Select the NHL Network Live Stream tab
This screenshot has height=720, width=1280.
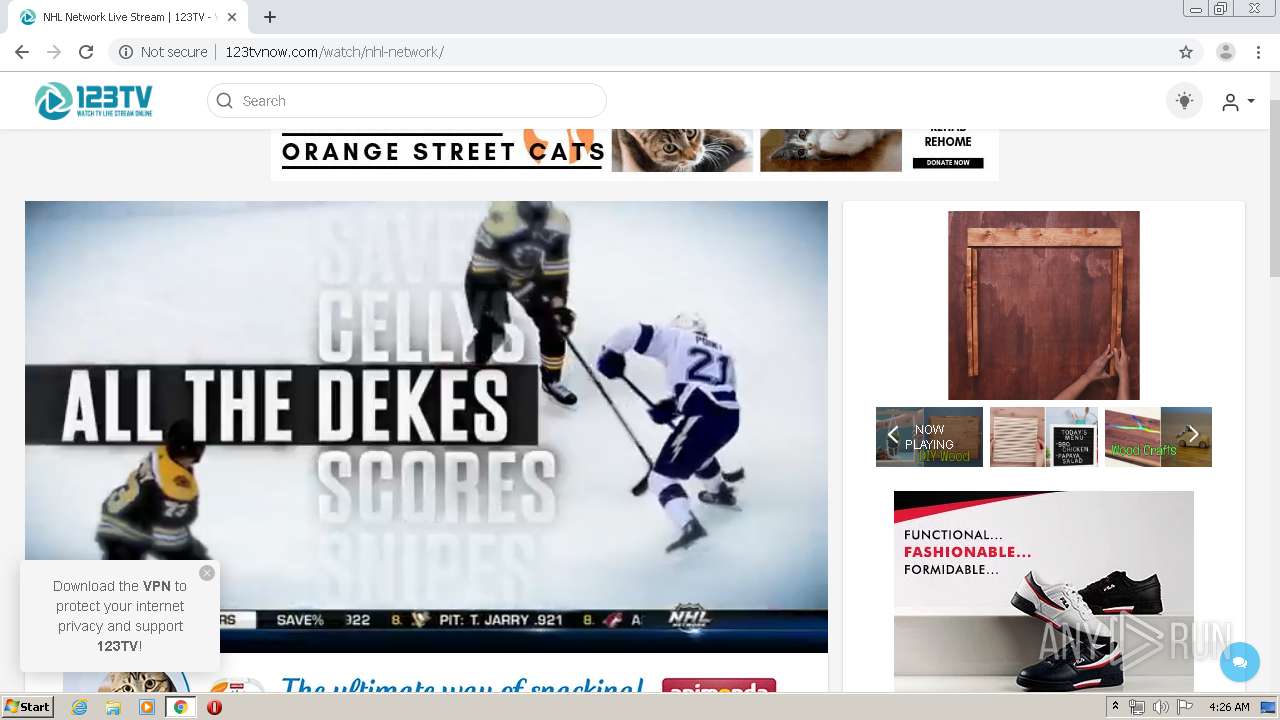point(127,17)
